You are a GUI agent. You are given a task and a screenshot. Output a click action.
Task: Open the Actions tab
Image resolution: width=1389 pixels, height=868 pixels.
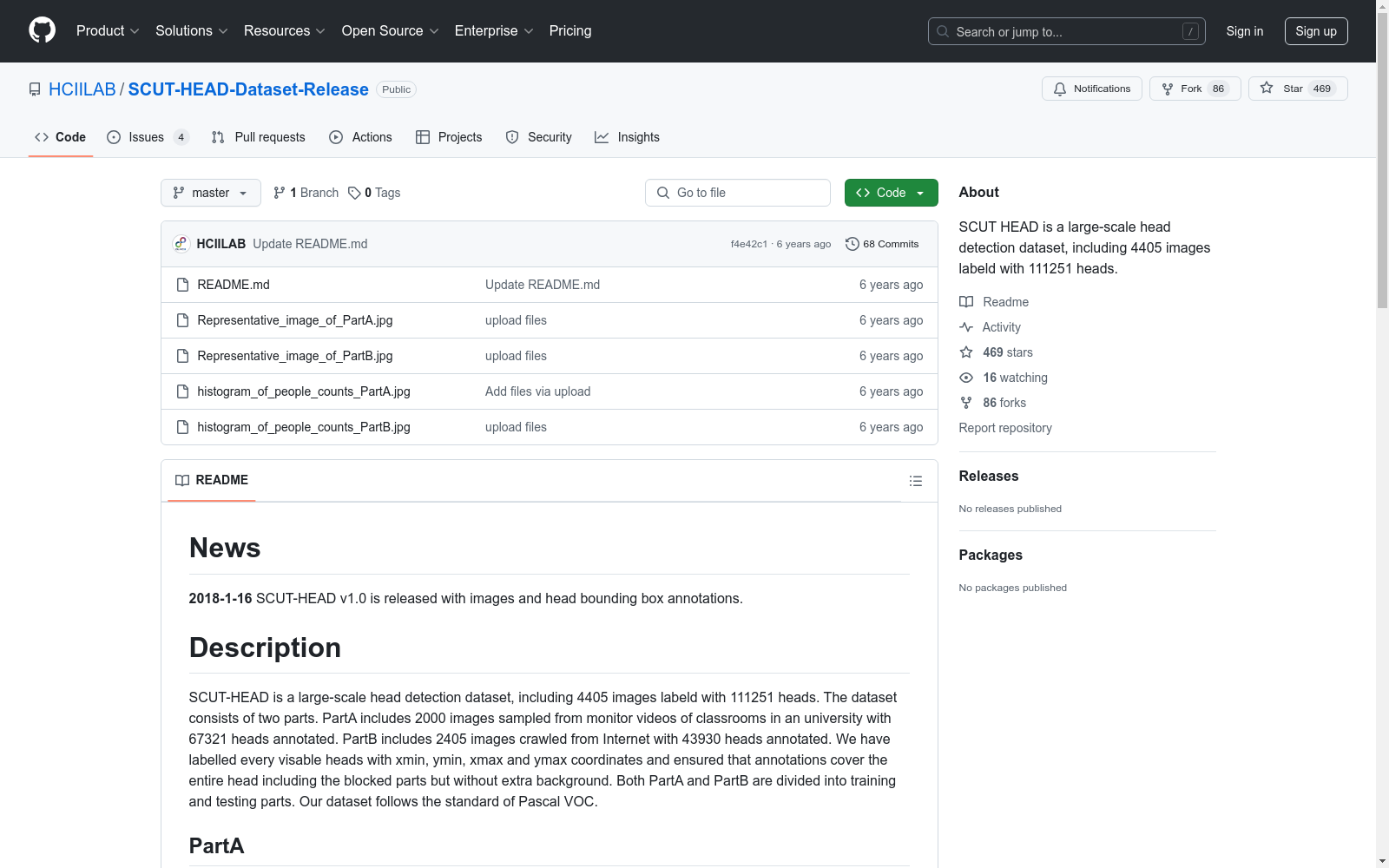(x=360, y=137)
